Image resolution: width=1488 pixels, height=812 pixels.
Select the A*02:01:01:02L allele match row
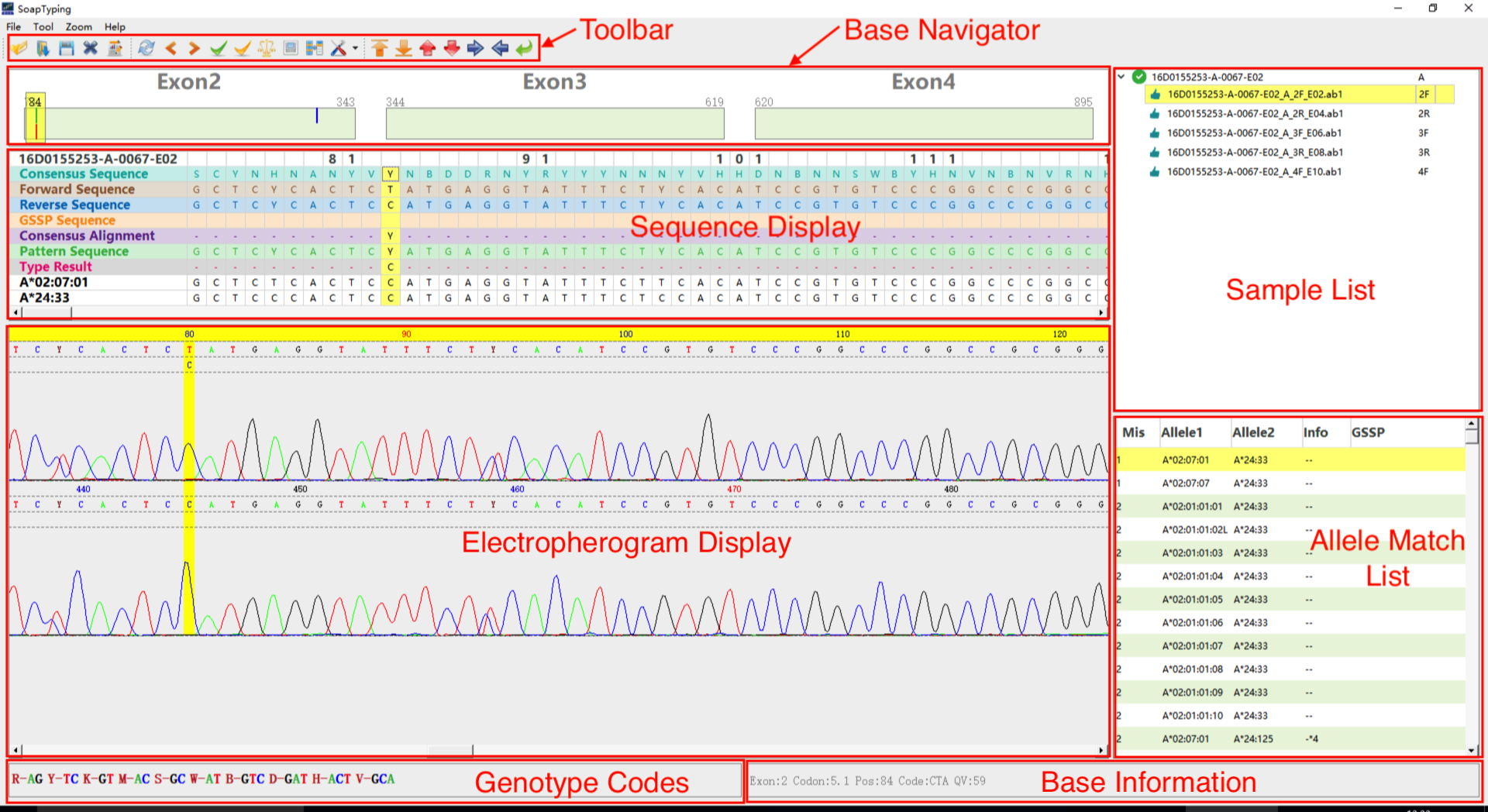tap(1290, 530)
